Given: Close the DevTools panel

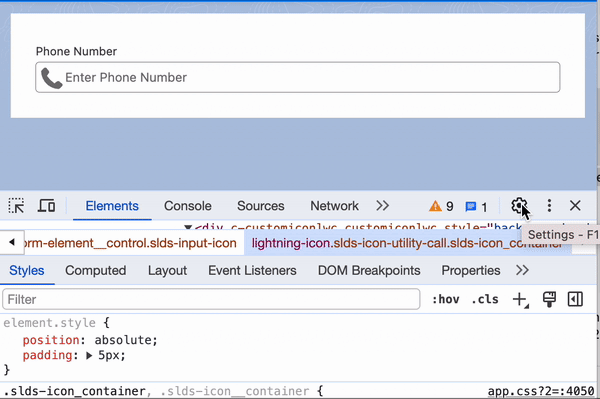Looking at the screenshot, I should click(575, 206).
